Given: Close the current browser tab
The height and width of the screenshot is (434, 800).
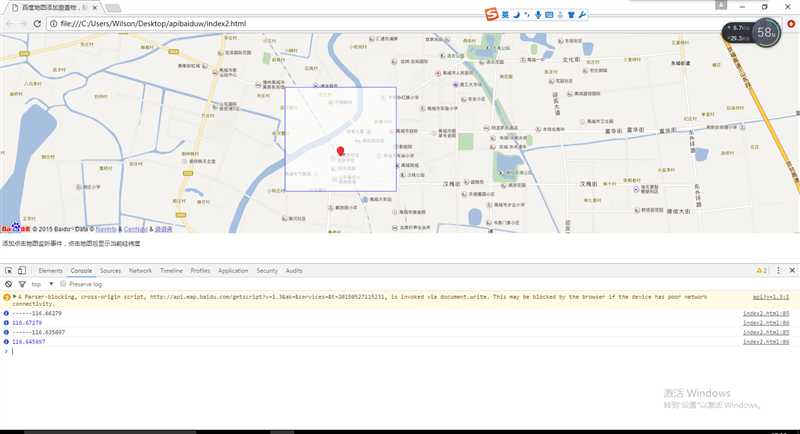Looking at the screenshot, I should (95, 8).
